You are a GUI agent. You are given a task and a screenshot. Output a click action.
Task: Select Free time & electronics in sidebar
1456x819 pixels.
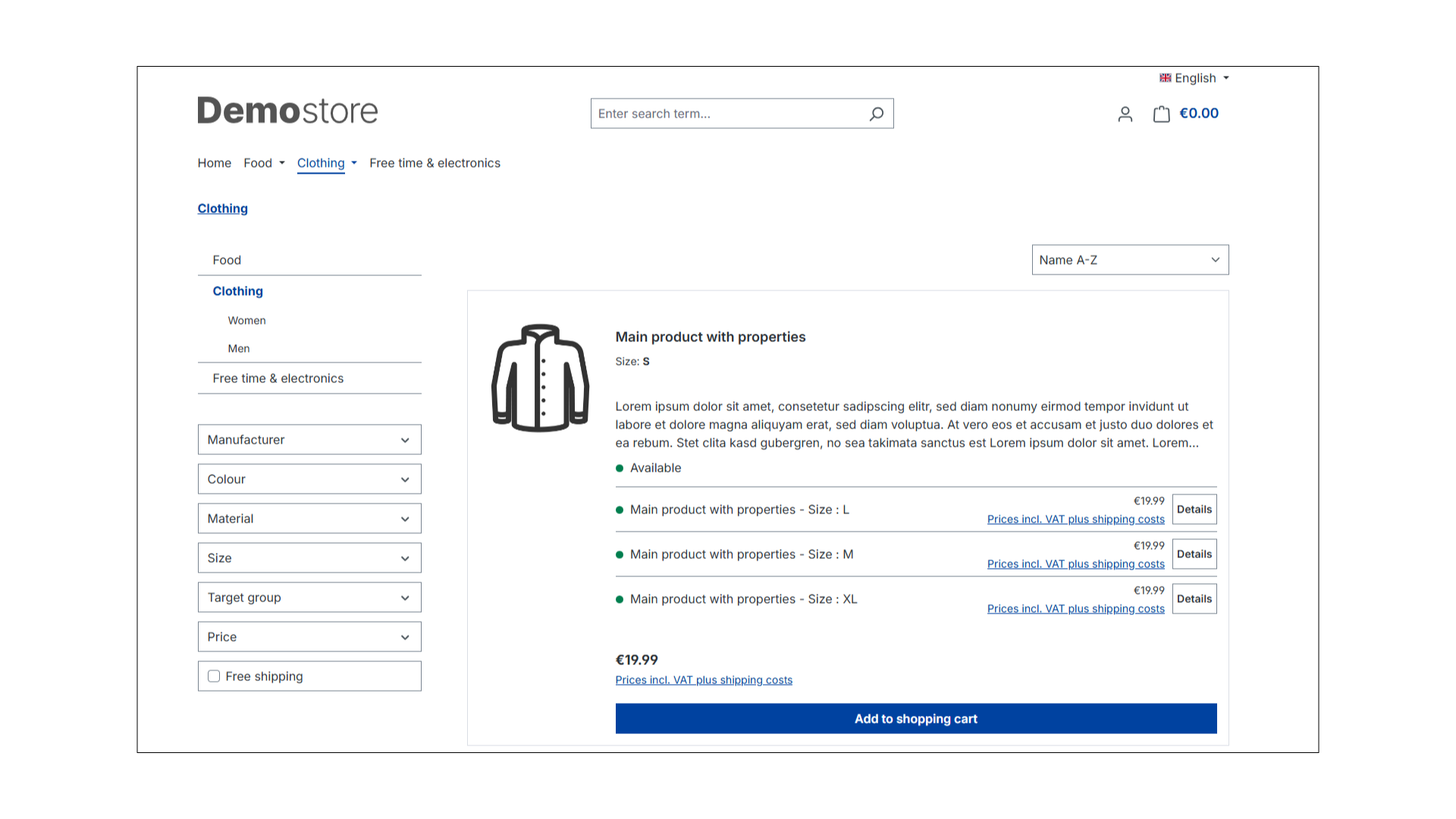tap(278, 378)
